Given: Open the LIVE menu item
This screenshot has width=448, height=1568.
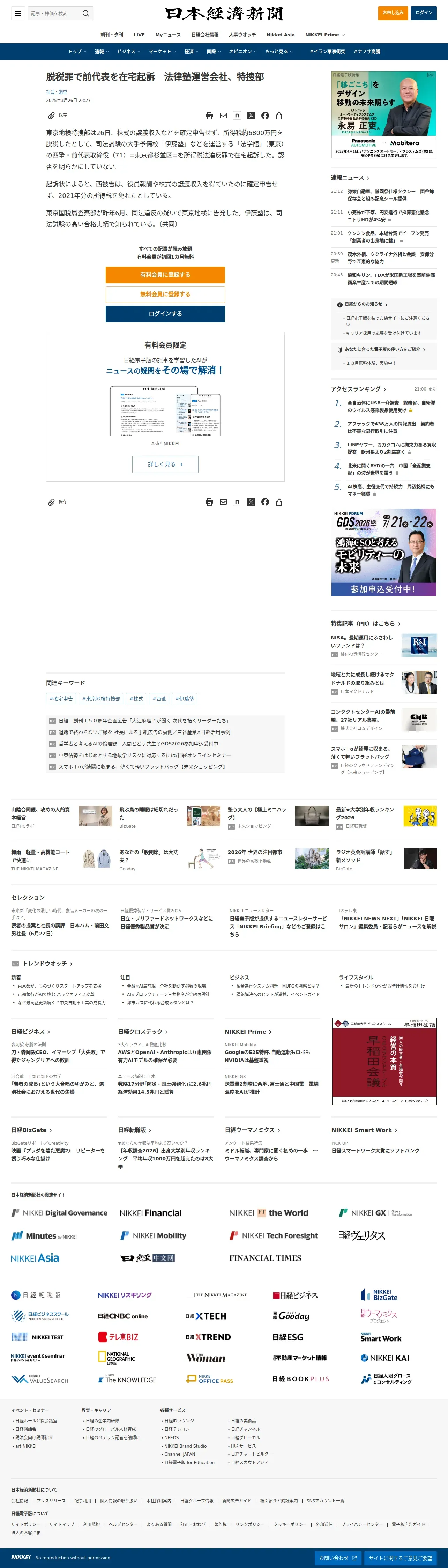Looking at the screenshot, I should pos(140,35).
